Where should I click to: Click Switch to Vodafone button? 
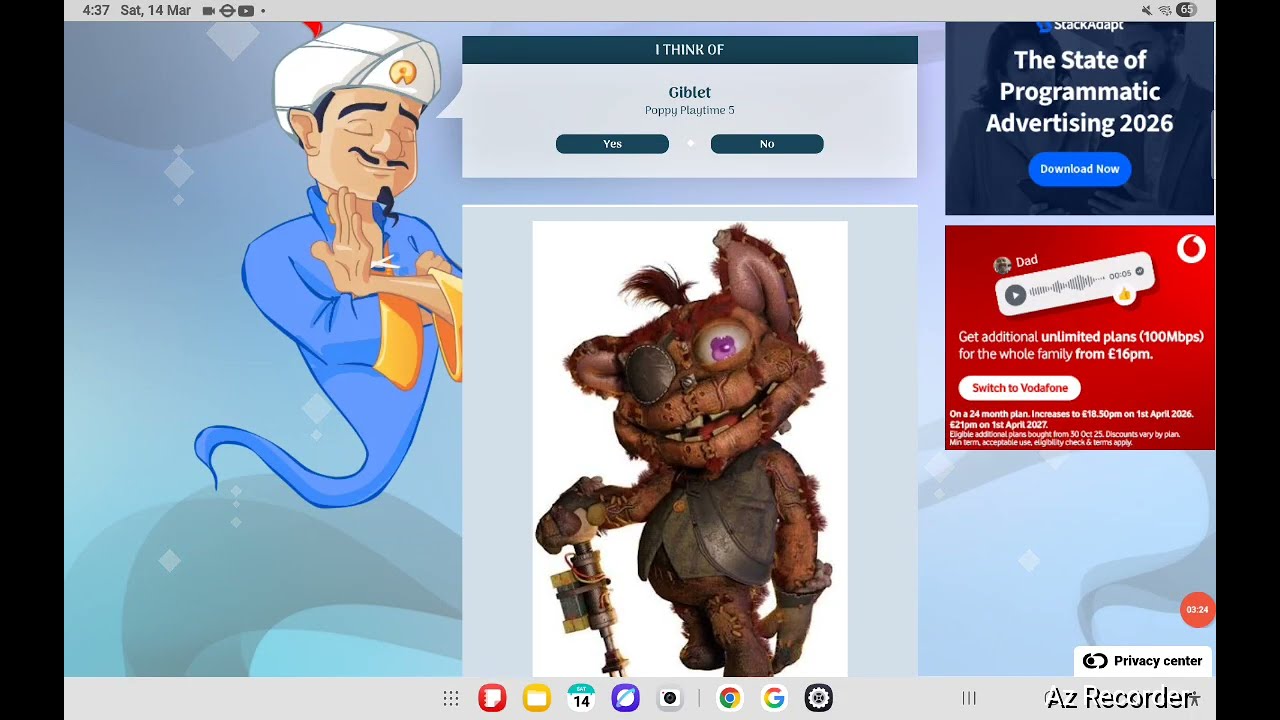coord(1020,388)
